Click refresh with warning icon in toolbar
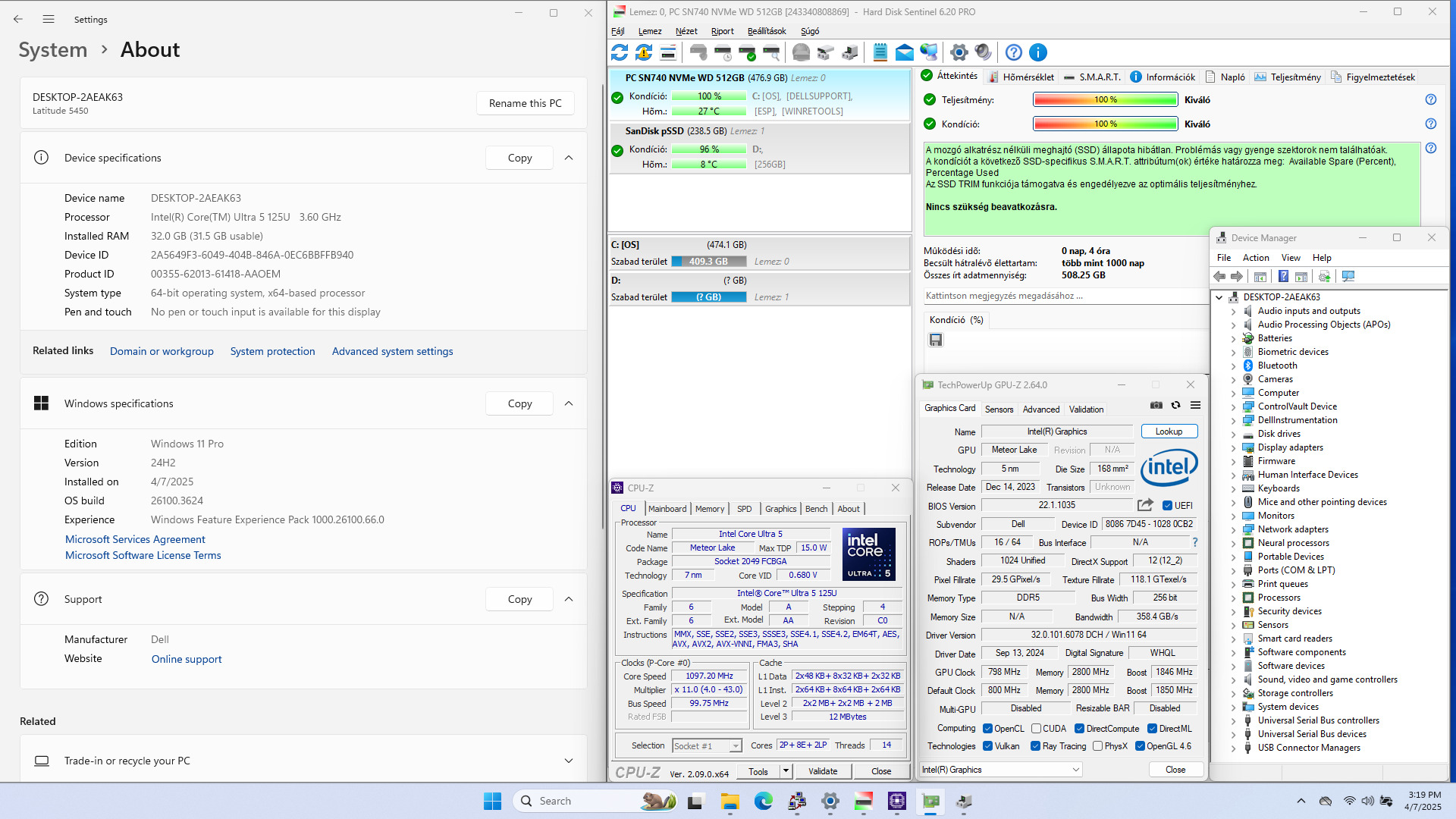This screenshot has height=819, width=1456. tap(644, 52)
